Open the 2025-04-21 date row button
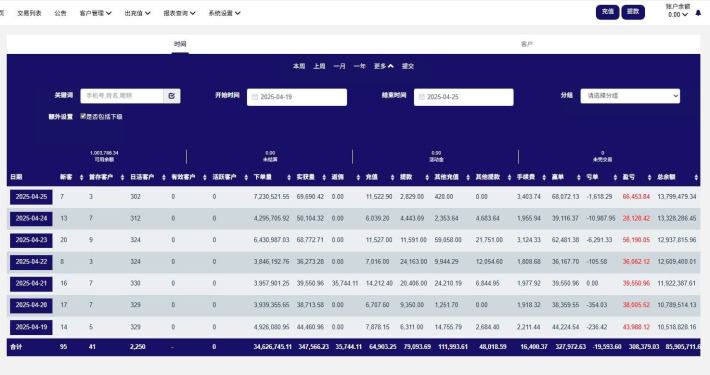The image size is (710, 375). [x=31, y=284]
